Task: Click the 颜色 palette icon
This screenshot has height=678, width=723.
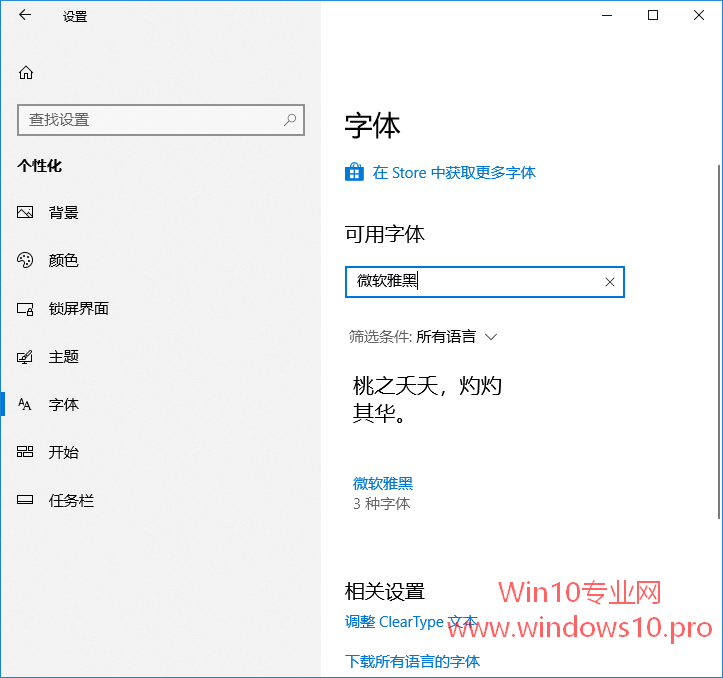Action: (25, 260)
